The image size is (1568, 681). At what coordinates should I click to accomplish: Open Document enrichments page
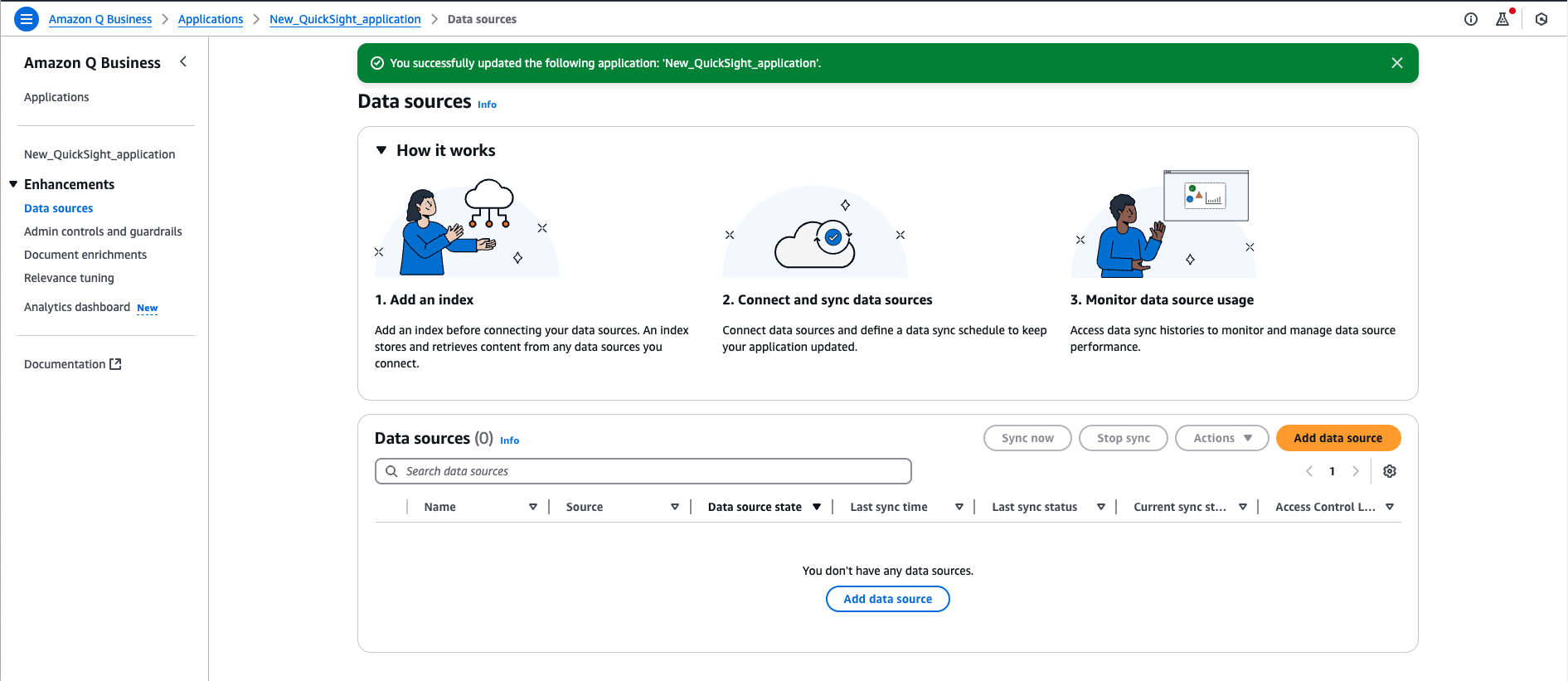point(85,255)
